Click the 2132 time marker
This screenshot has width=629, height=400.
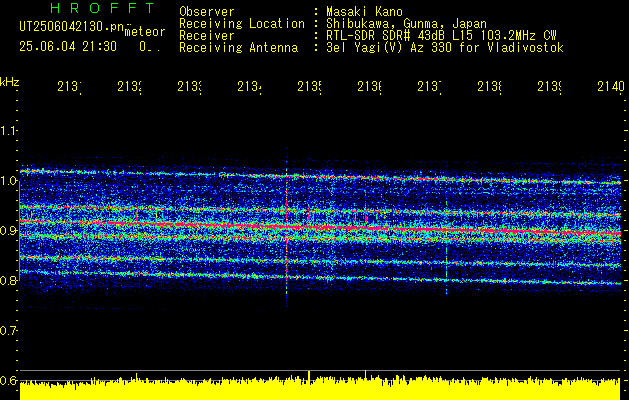coord(129,86)
